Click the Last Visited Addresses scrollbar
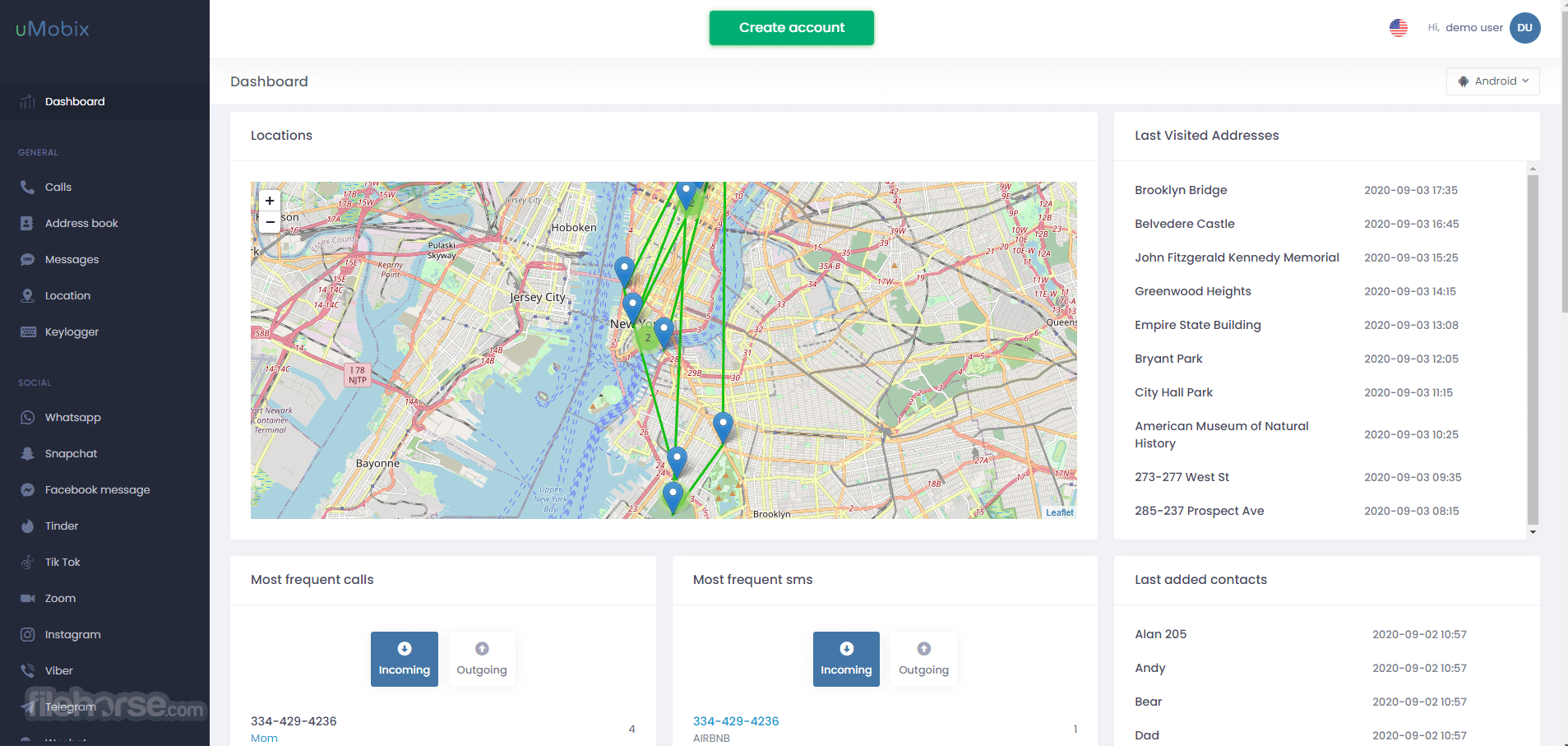 tap(1533, 349)
